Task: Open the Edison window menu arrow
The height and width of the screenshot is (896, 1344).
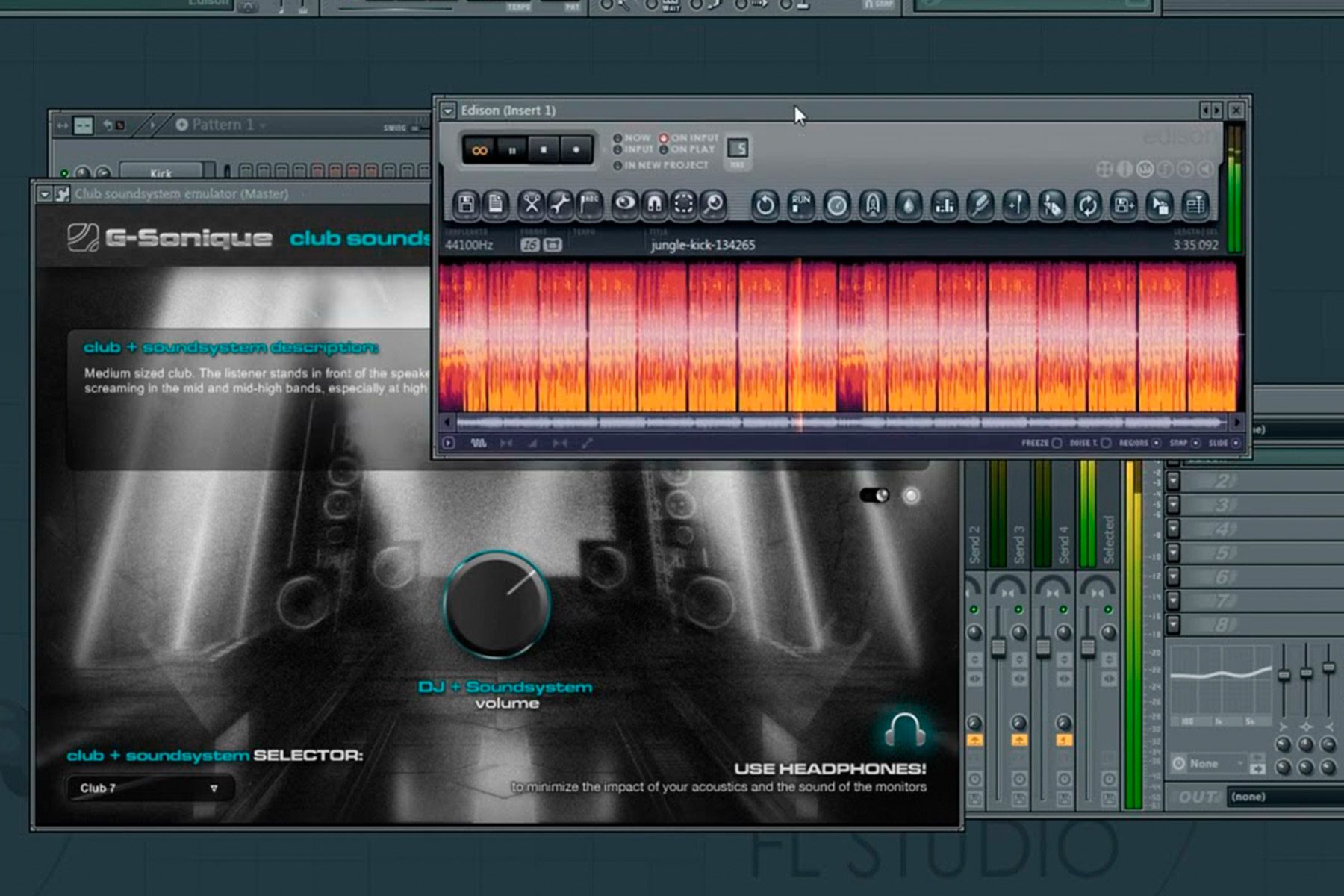Action: click(448, 111)
